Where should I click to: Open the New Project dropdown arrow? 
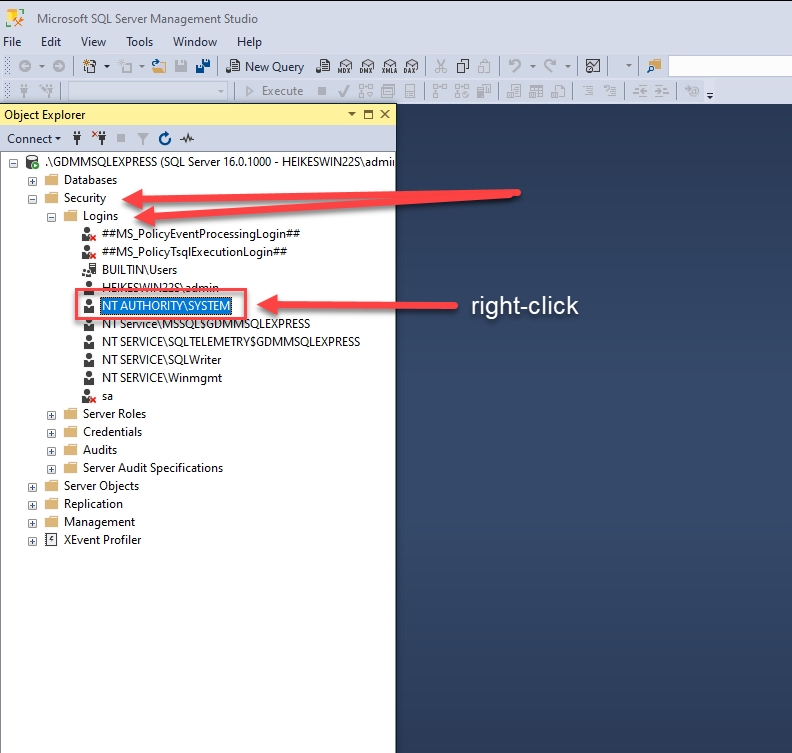point(107,66)
